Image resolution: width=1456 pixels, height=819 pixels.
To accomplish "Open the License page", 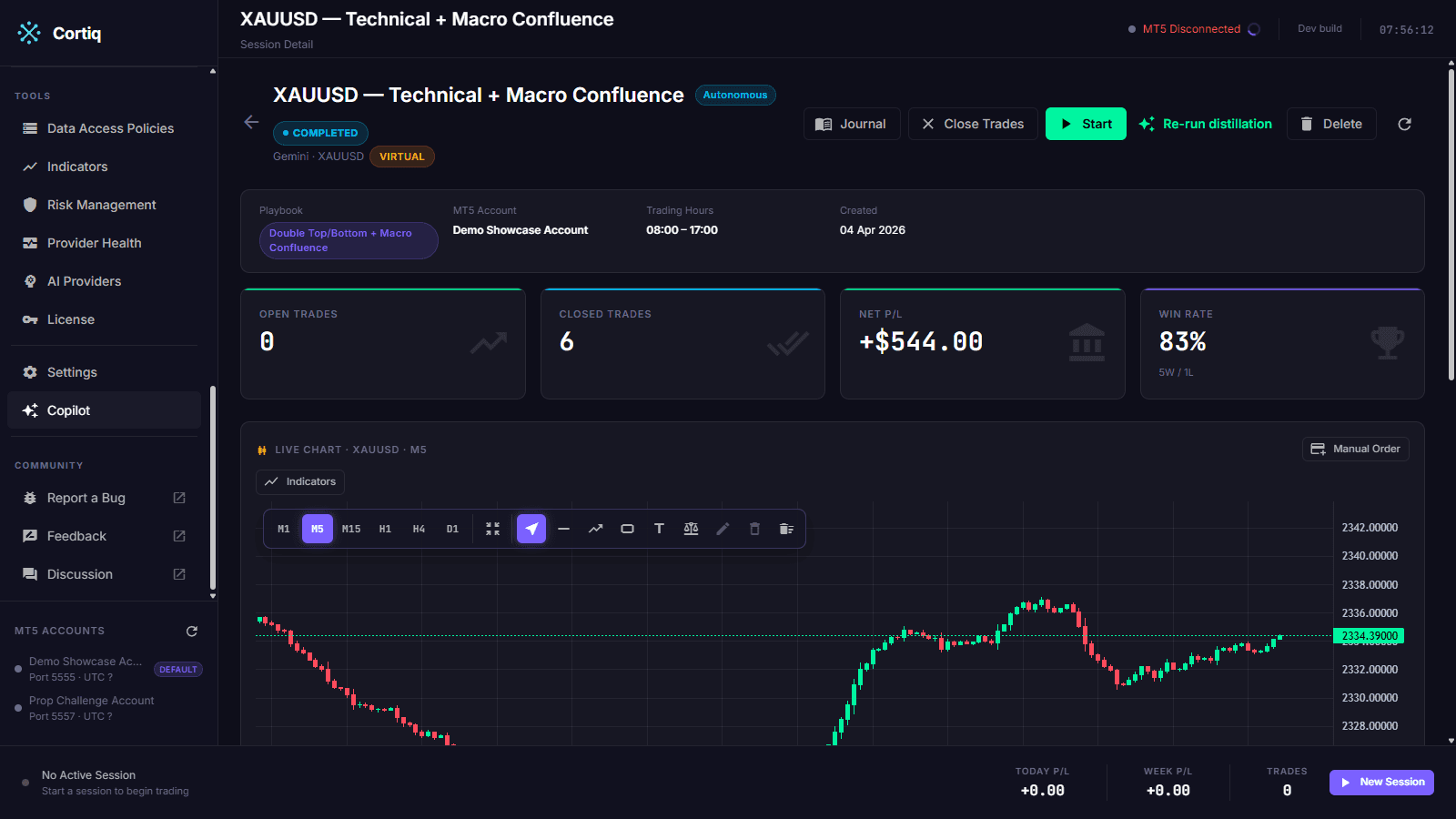I will 104,319.
